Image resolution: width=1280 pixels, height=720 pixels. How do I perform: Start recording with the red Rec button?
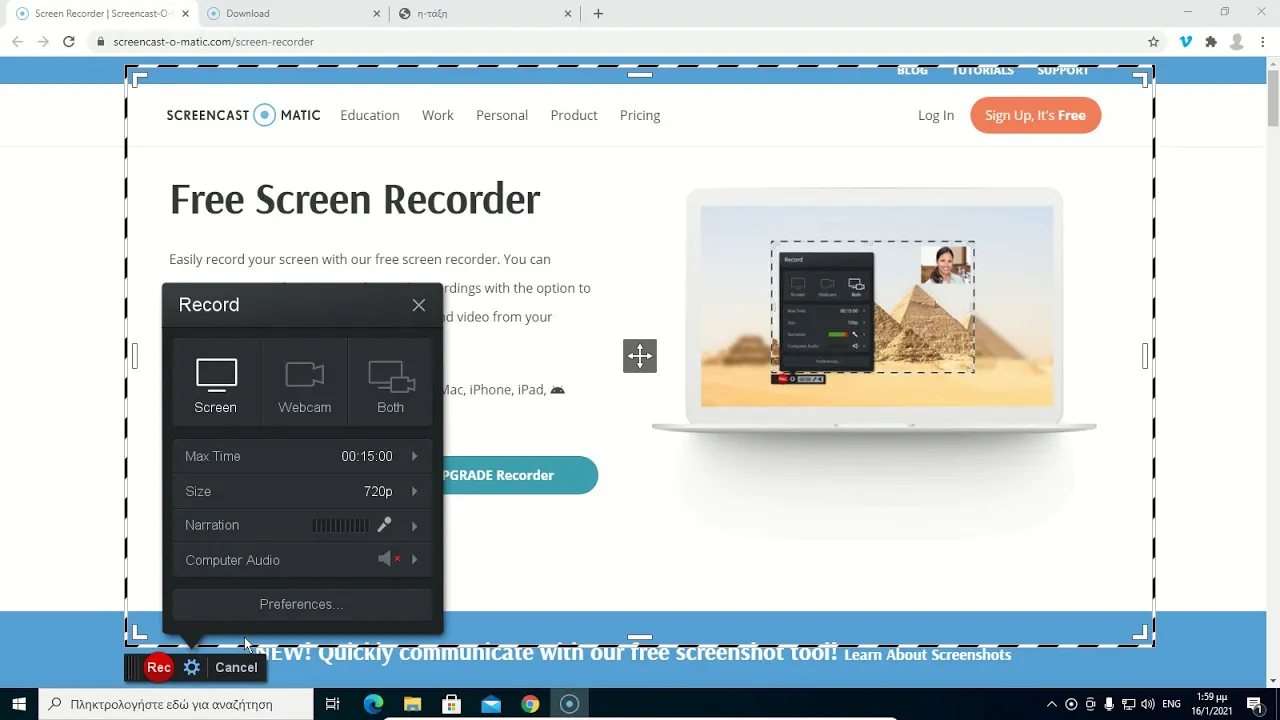[158, 667]
